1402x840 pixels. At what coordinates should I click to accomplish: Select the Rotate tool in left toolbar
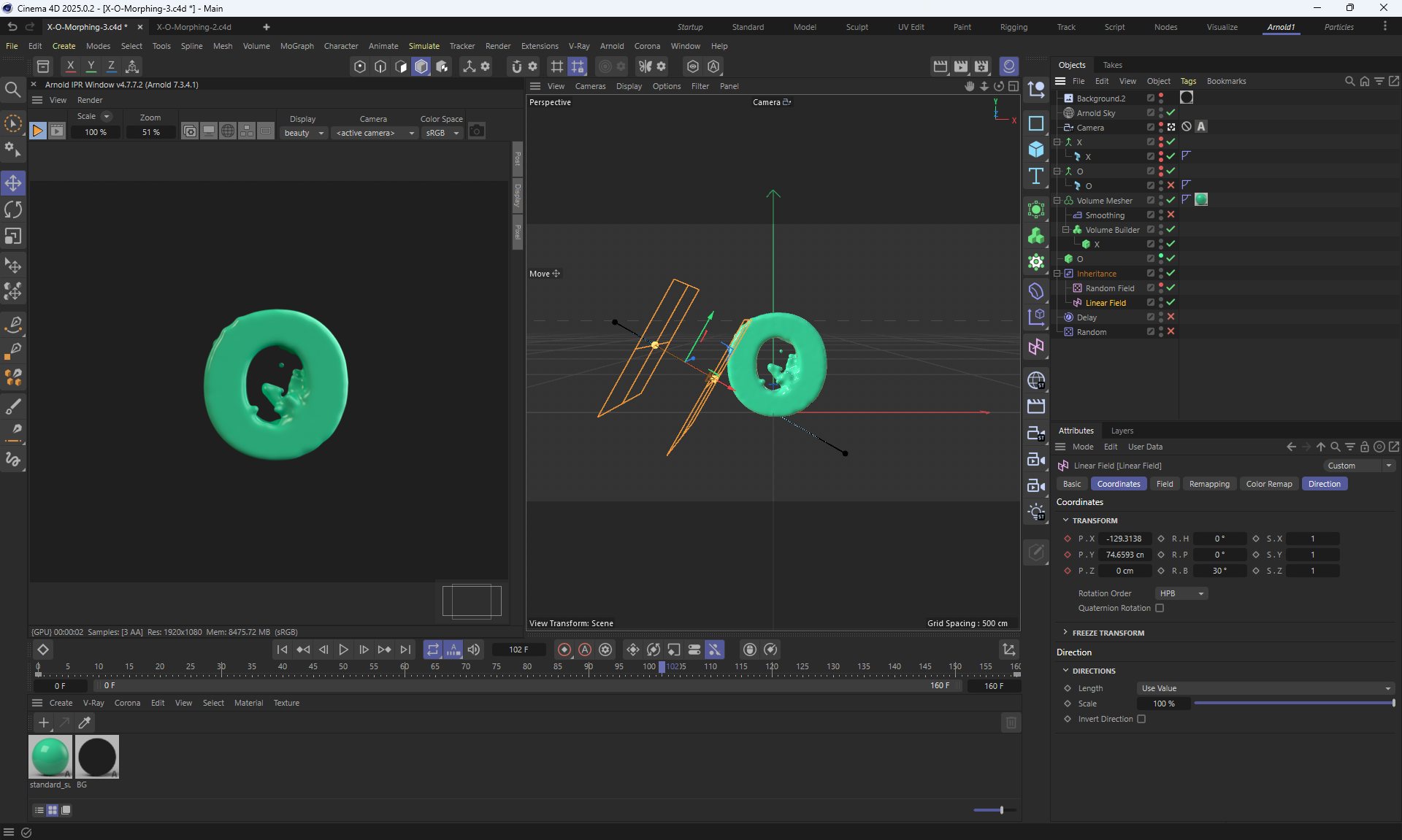(13, 209)
